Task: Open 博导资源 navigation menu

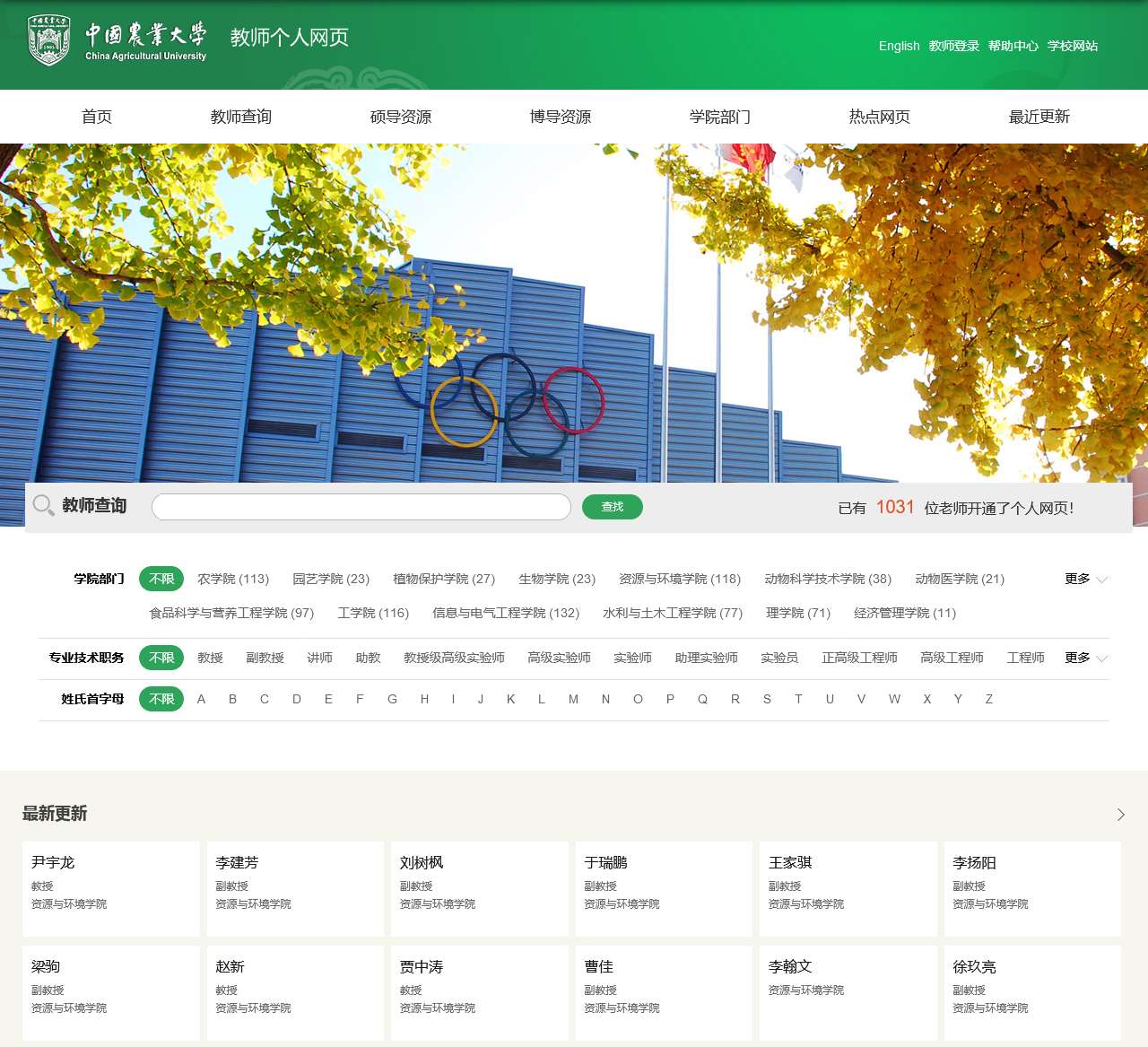Action: pyautogui.click(x=561, y=117)
